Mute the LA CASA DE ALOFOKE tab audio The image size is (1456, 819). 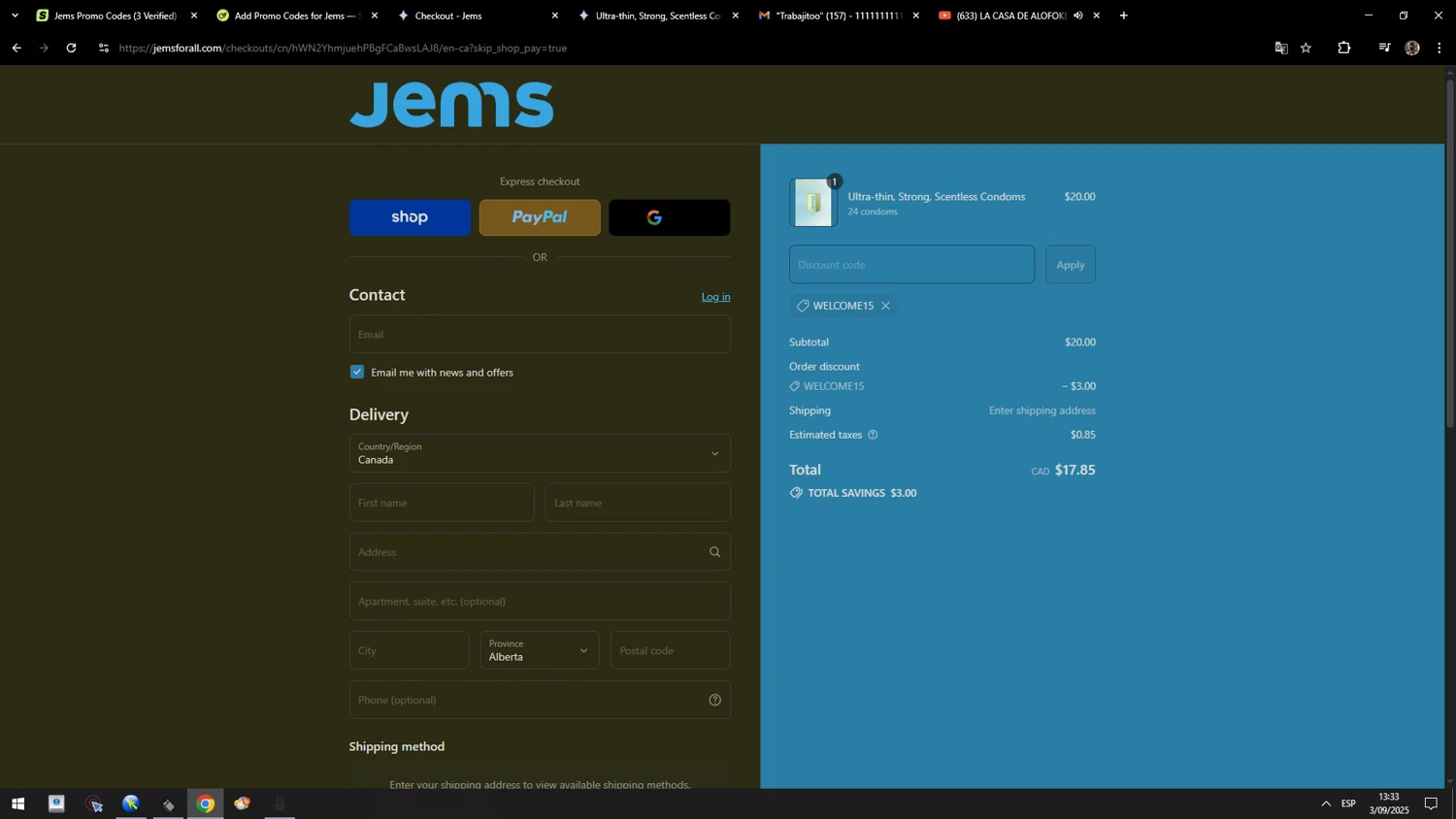(1078, 16)
